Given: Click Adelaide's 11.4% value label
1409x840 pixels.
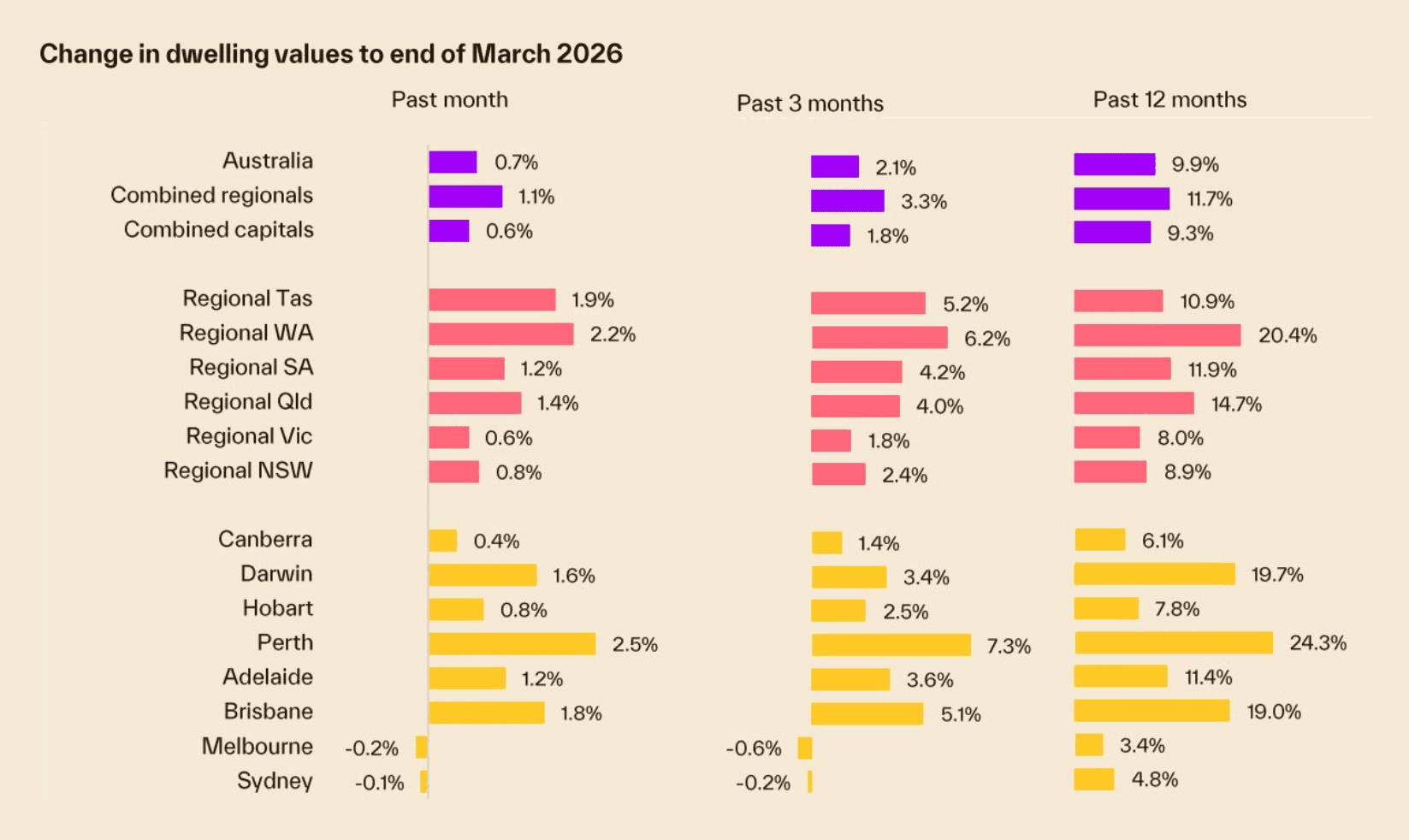Looking at the screenshot, I should pyautogui.click(x=1208, y=677).
